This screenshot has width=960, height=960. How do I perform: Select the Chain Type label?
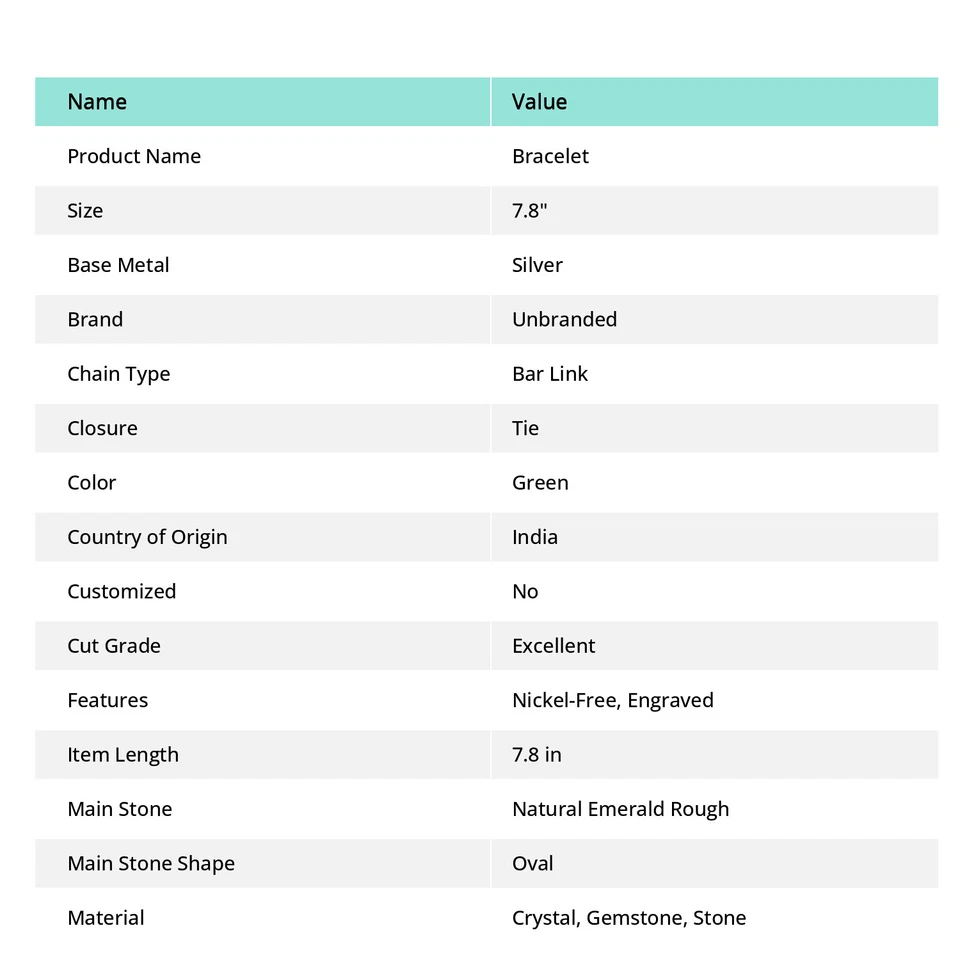[118, 374]
